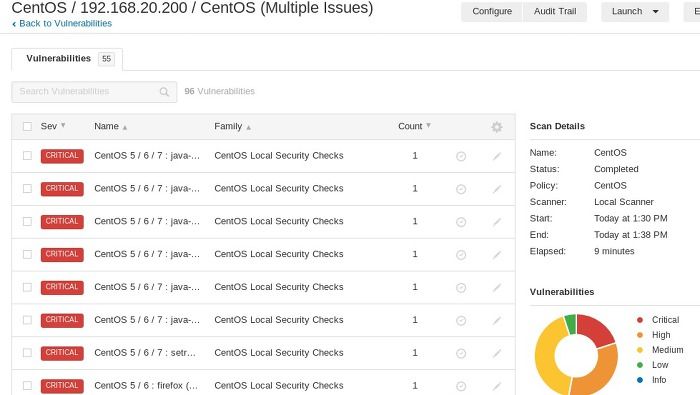Click the circle check icon in firefox row
Image resolution: width=700 pixels, height=395 pixels.
(x=461, y=386)
